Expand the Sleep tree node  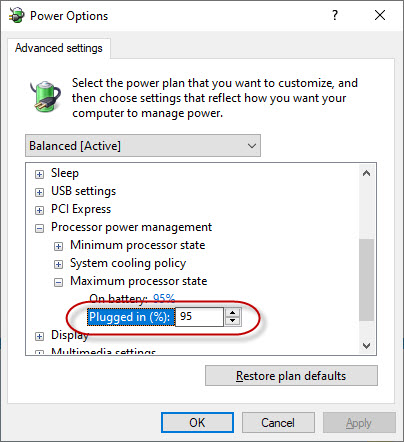coord(39,174)
